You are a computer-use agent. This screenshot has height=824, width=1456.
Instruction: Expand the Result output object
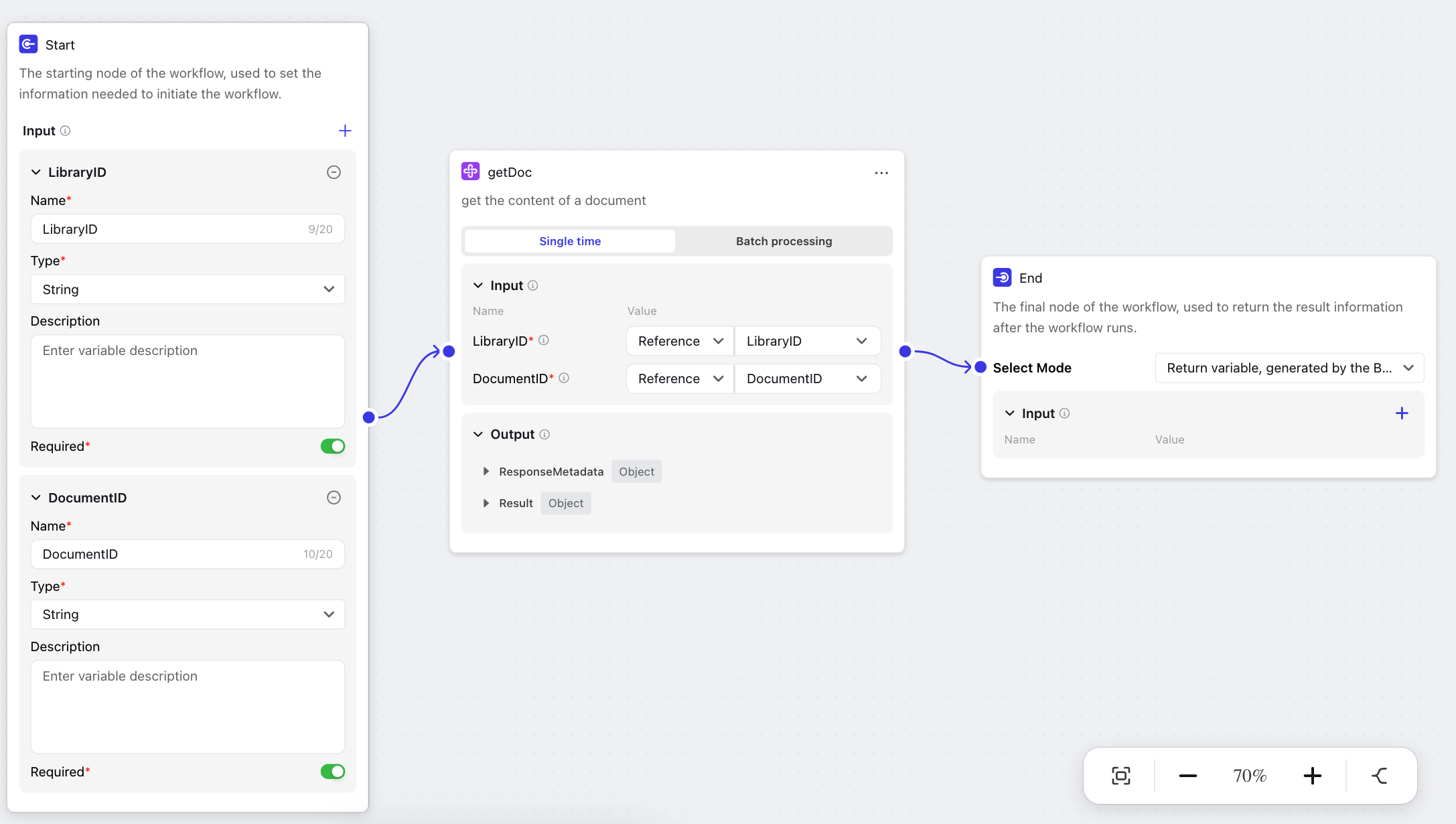[486, 503]
